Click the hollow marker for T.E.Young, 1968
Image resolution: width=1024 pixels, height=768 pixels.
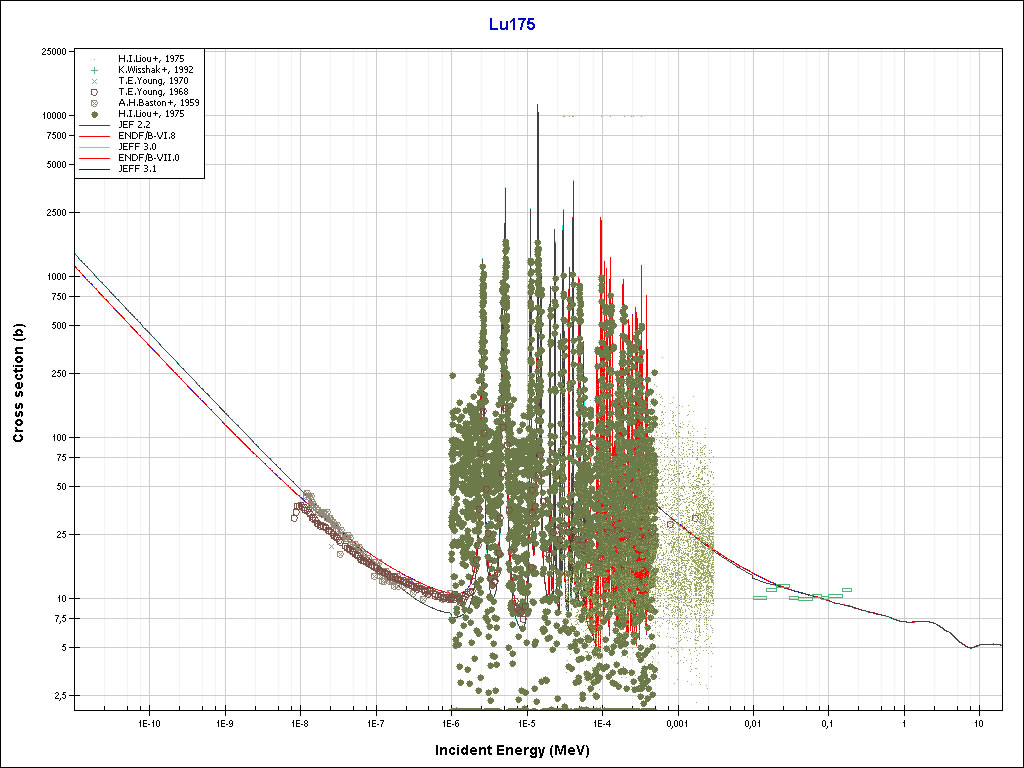[93, 92]
